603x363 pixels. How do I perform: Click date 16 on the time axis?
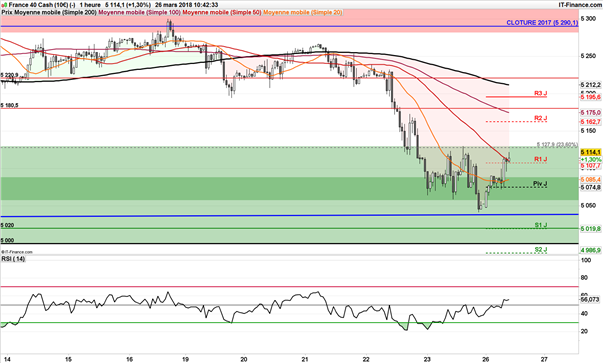(130, 359)
